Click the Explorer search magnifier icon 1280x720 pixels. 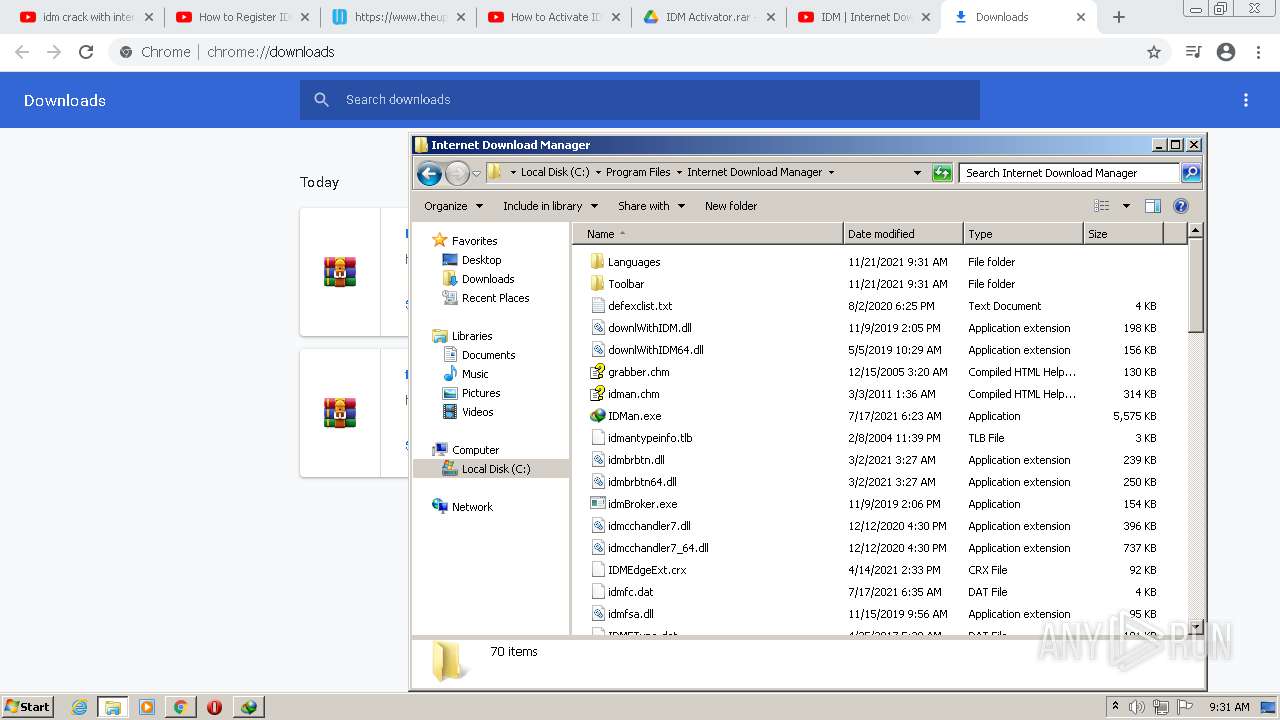point(1190,173)
